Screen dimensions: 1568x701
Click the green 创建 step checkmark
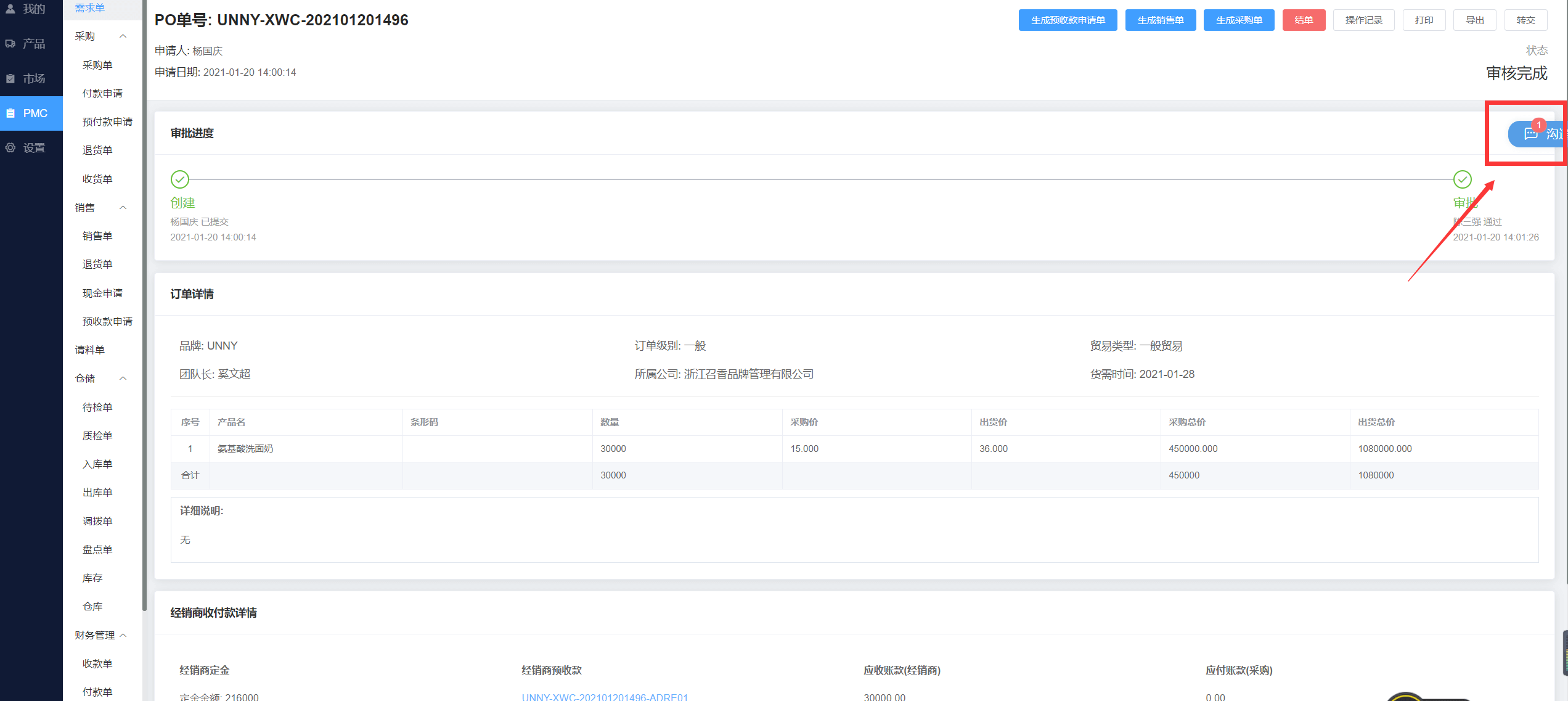(x=180, y=179)
